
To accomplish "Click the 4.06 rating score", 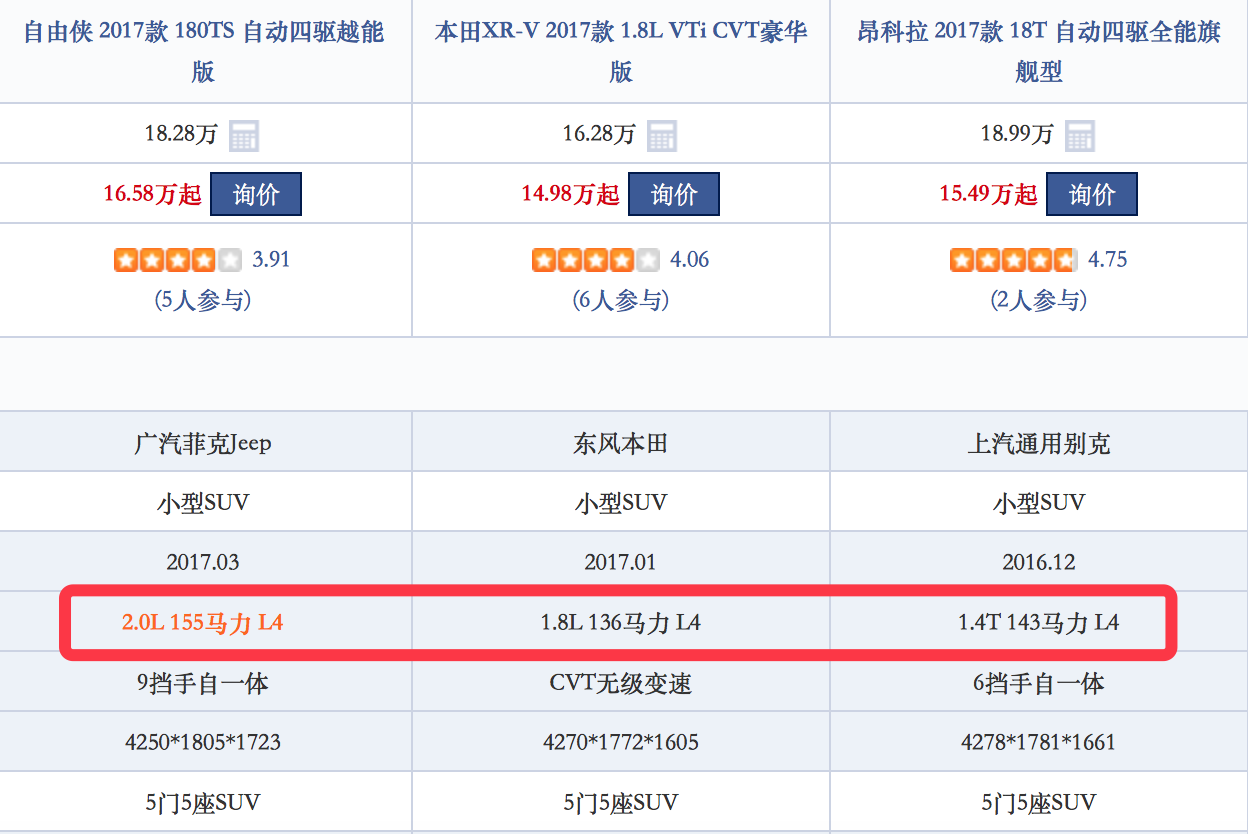I will click(x=690, y=260).
